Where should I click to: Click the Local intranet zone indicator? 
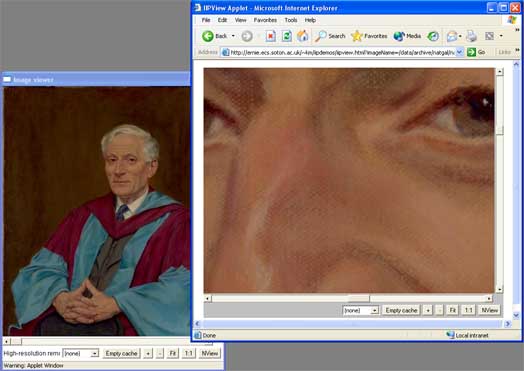[x=468, y=335]
